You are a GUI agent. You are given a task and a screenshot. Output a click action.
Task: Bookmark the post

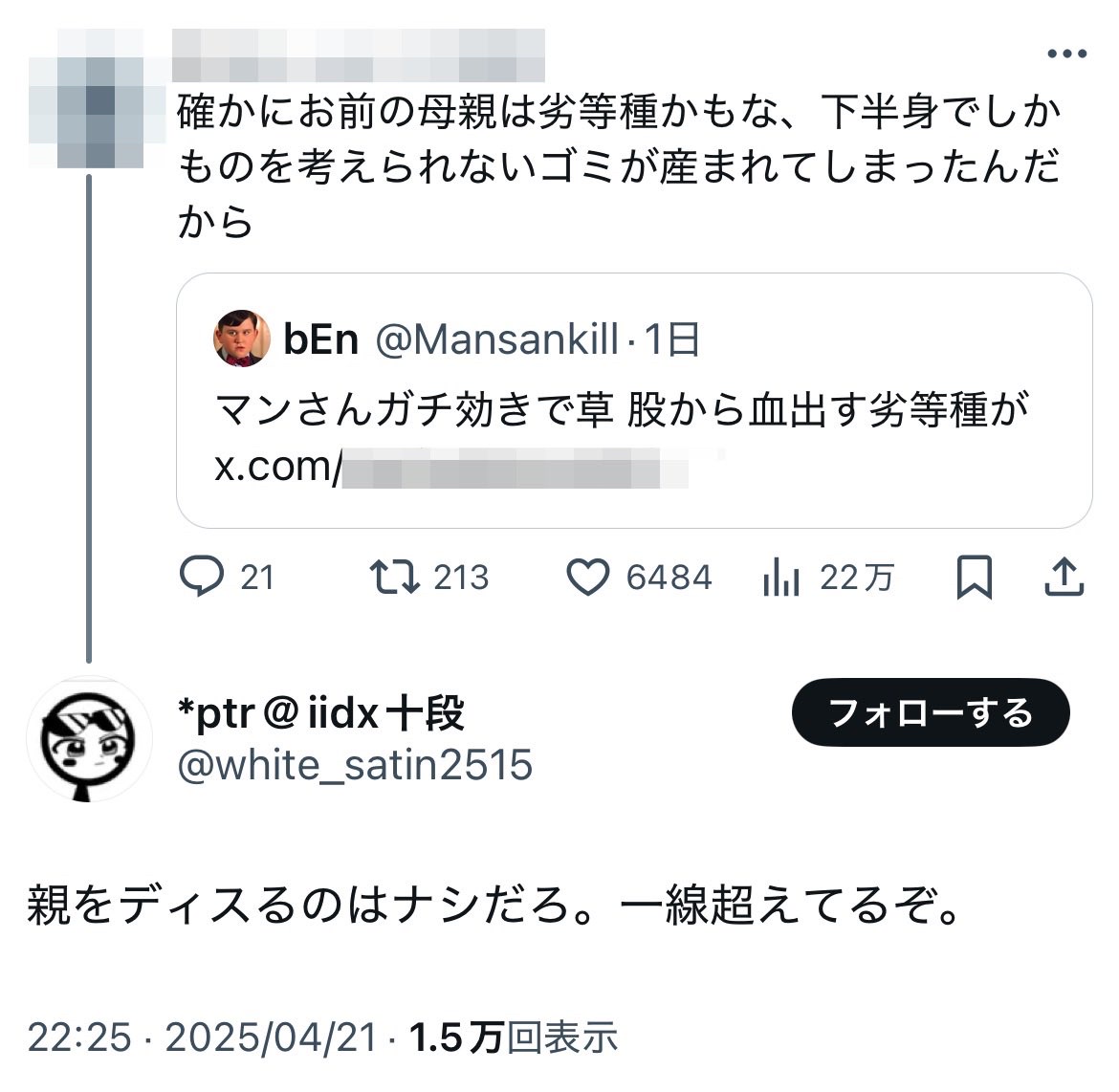[x=975, y=577]
